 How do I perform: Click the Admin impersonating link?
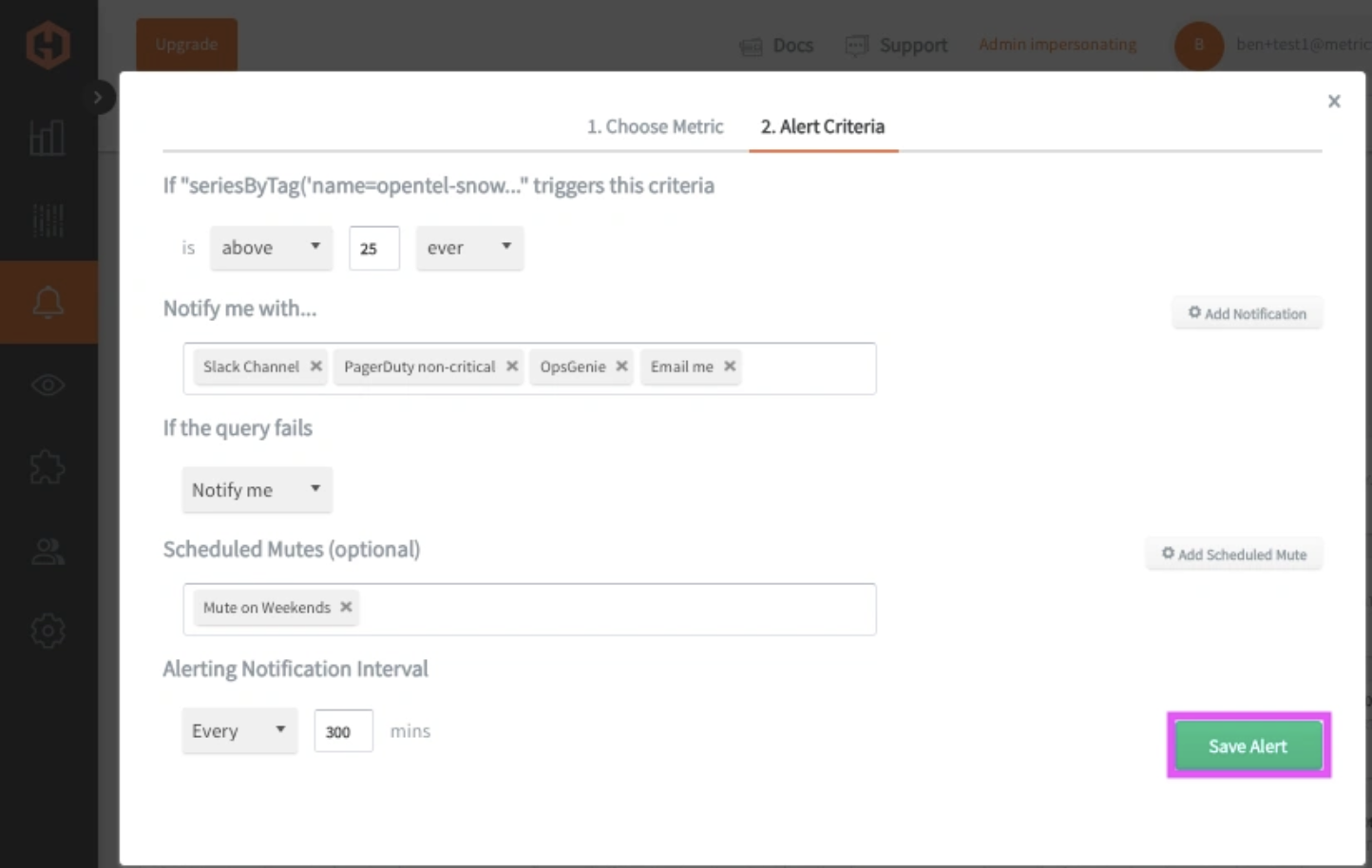[x=1058, y=45]
